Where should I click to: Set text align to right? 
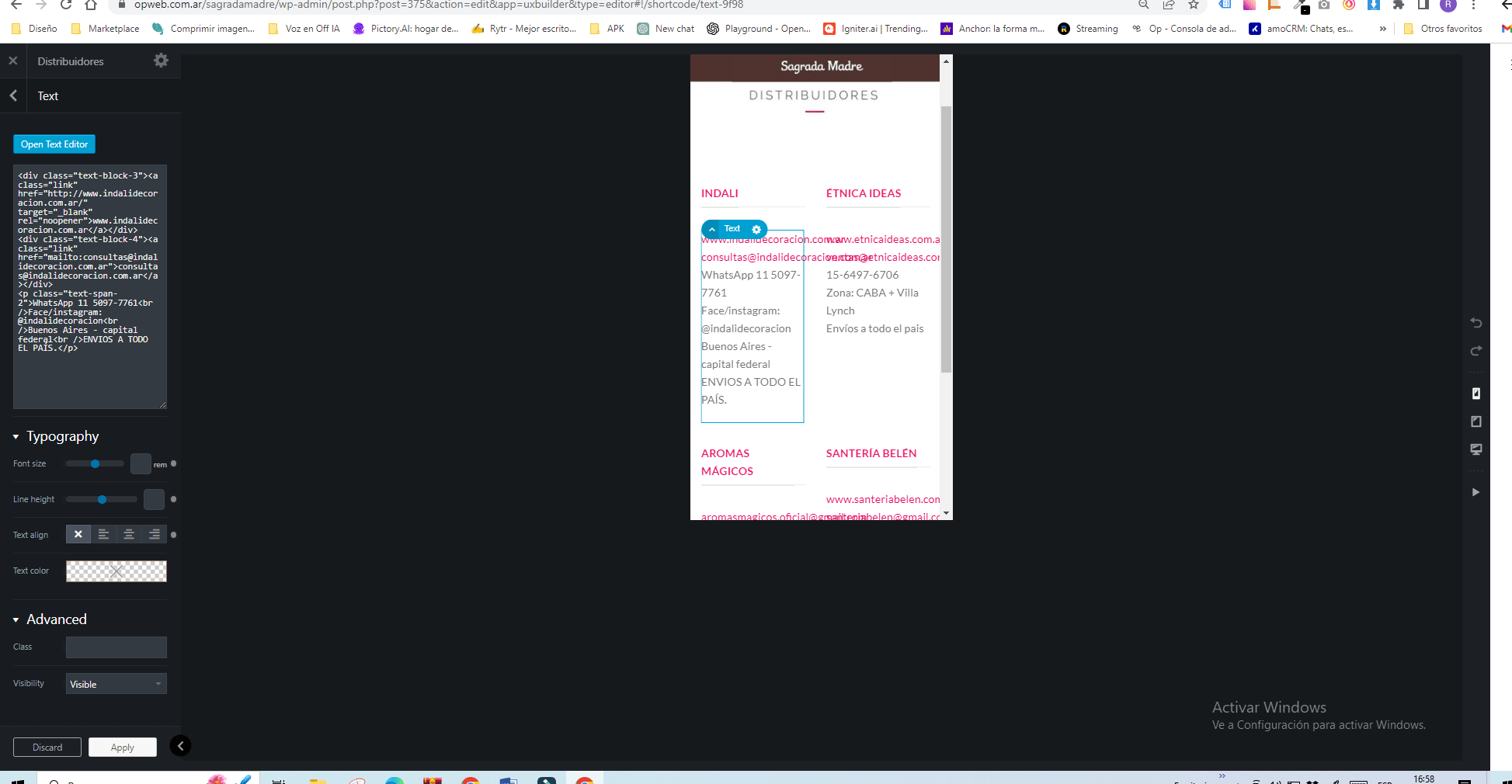155,534
